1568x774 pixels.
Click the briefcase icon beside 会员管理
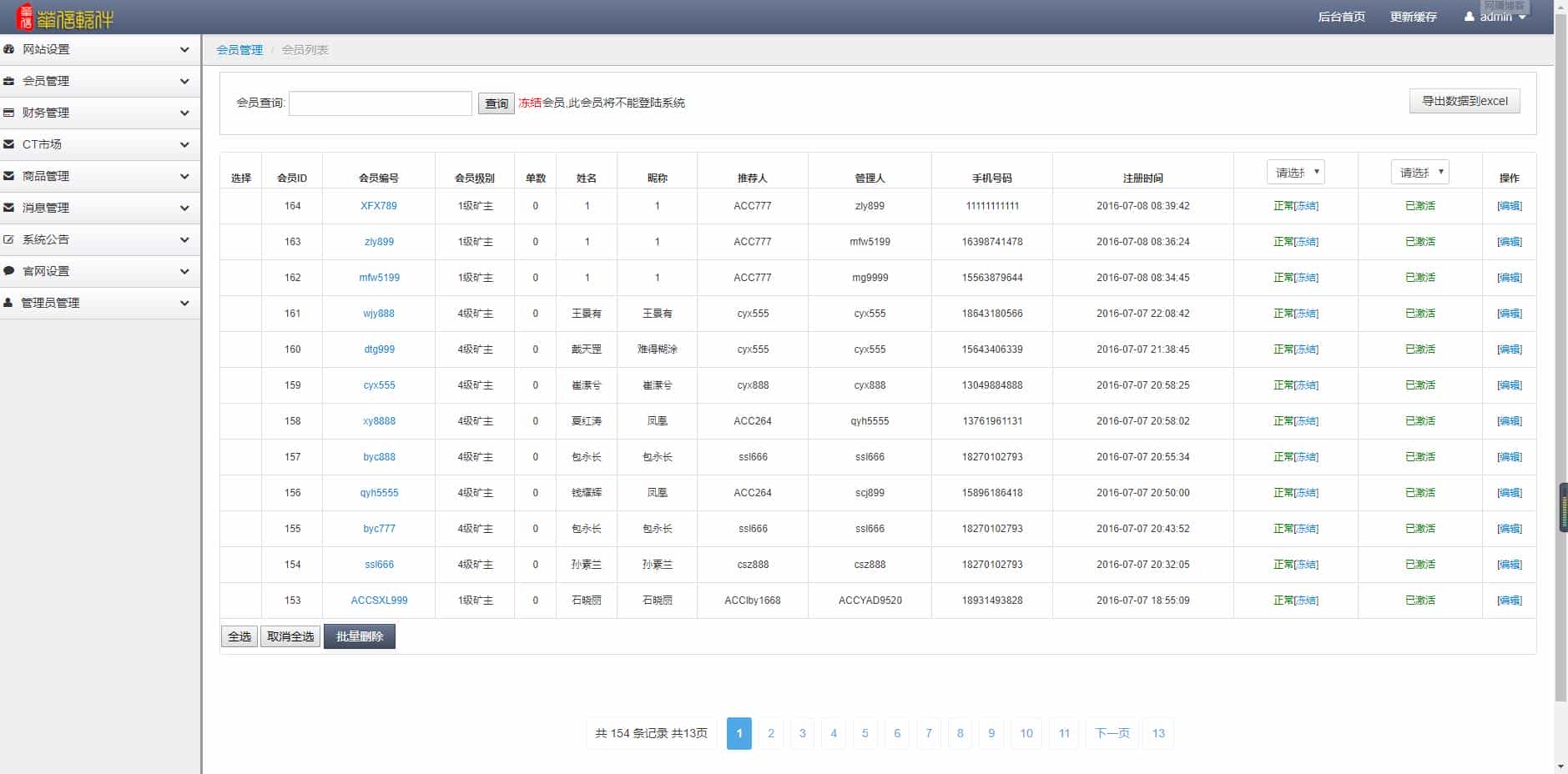[x=9, y=81]
